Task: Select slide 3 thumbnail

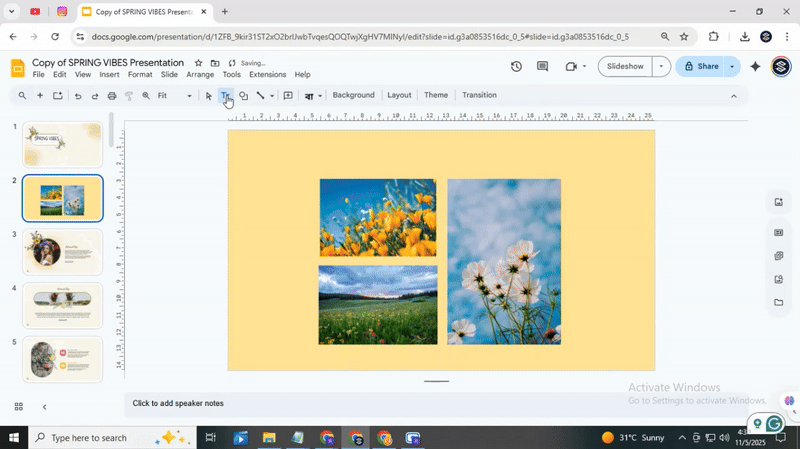Action: pos(62,252)
